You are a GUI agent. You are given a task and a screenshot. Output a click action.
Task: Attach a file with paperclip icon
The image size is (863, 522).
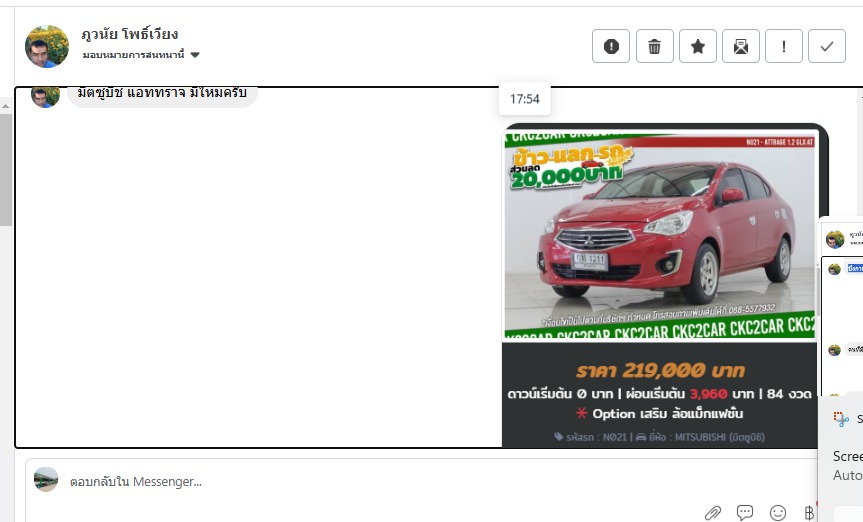click(713, 513)
